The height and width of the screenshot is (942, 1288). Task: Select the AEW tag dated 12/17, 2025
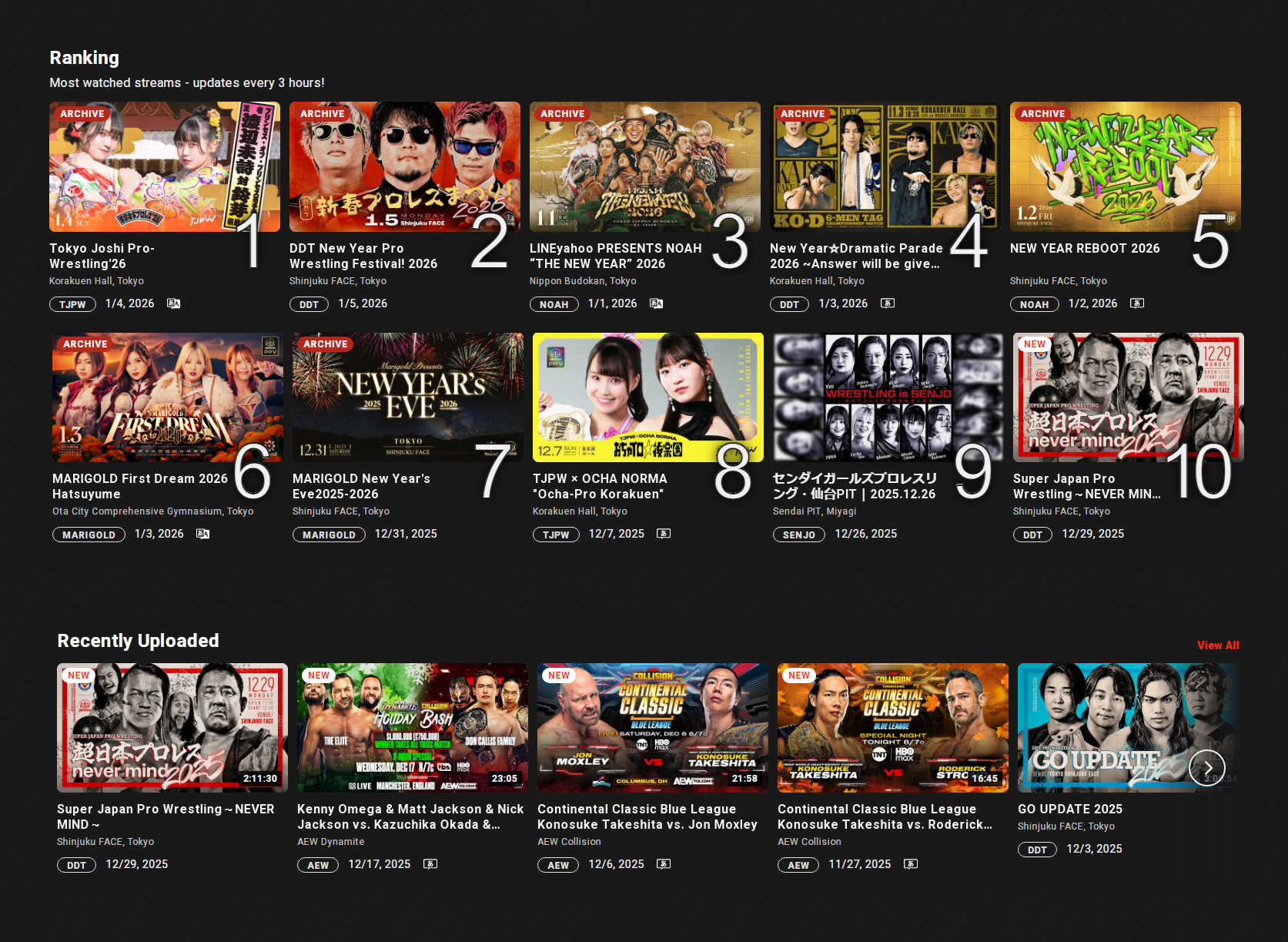318,865
